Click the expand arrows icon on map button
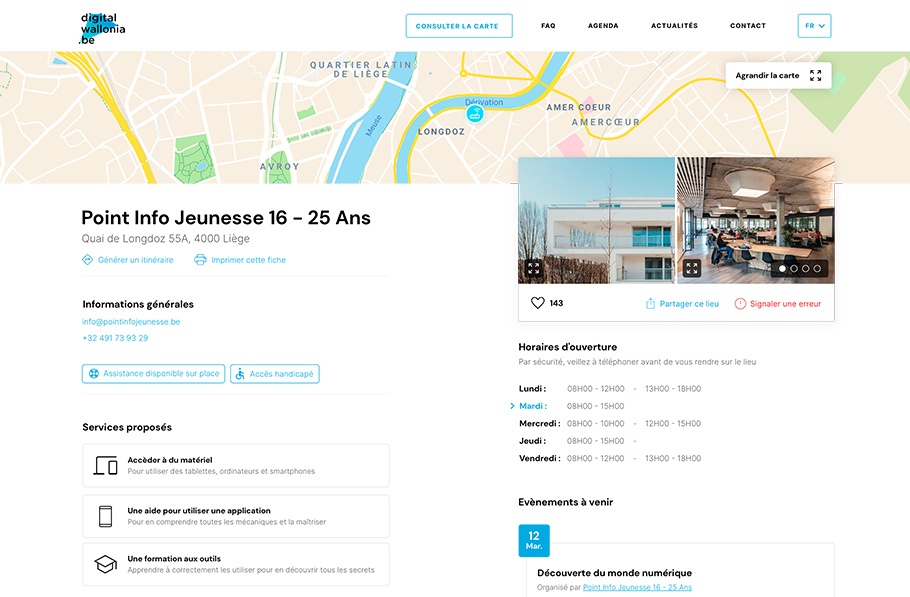 click(x=815, y=75)
